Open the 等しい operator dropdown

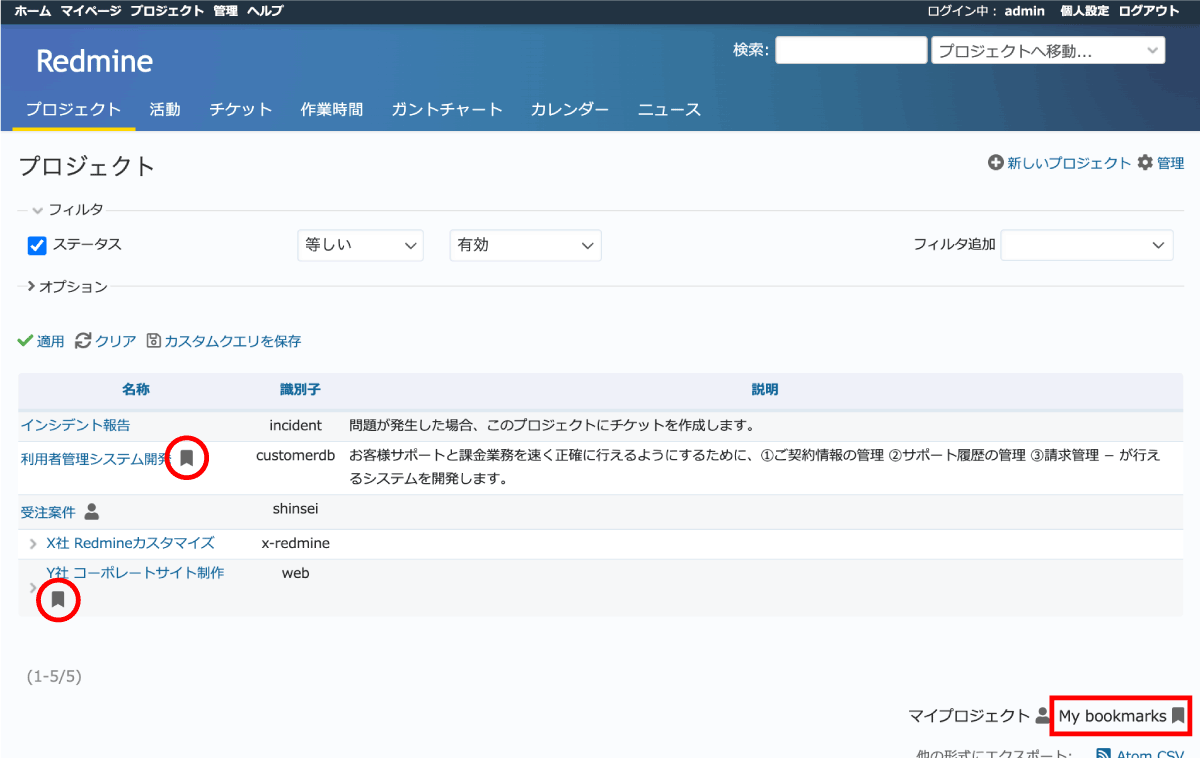point(360,245)
